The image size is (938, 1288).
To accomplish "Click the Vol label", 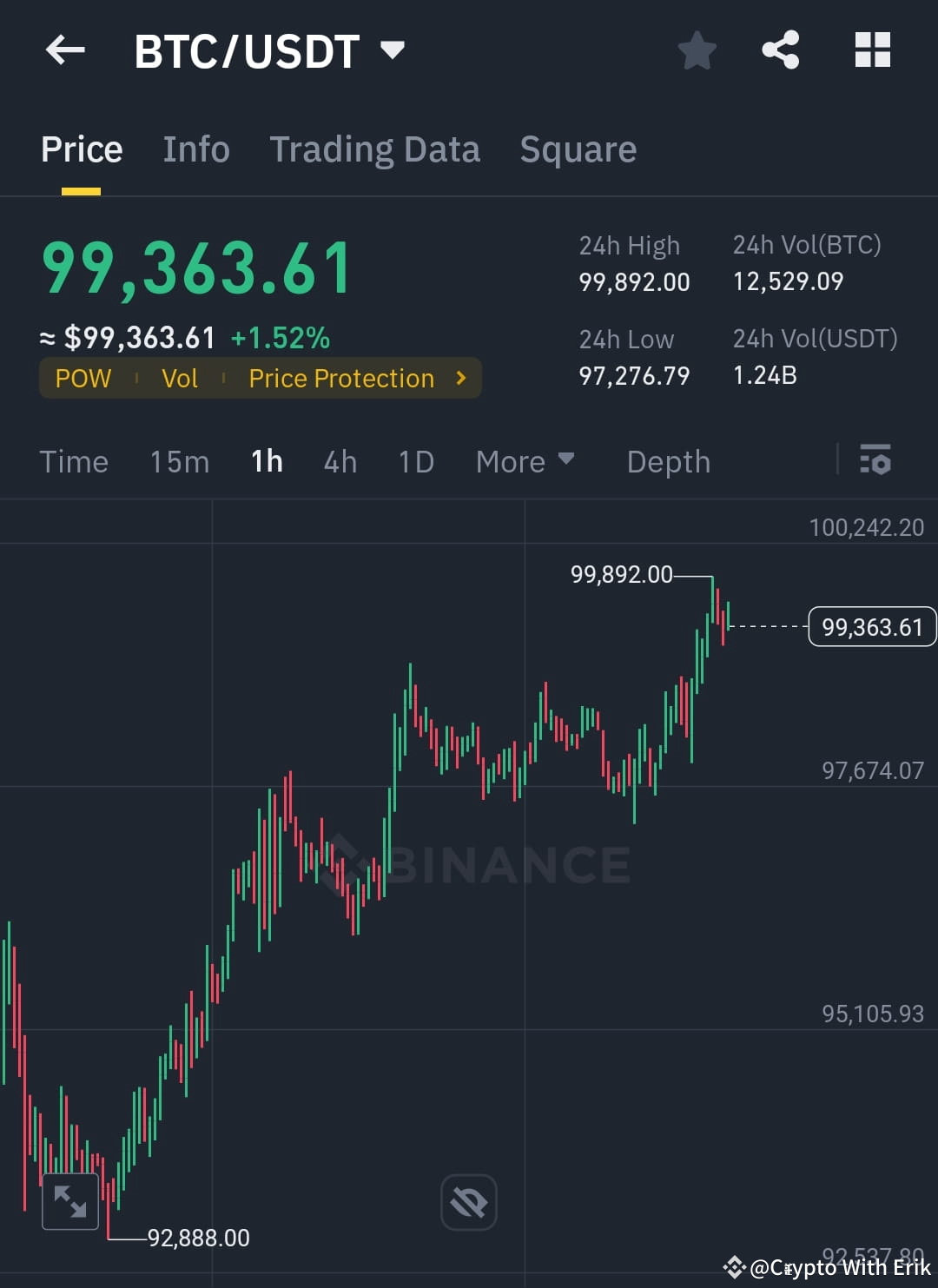I will tap(180, 378).
